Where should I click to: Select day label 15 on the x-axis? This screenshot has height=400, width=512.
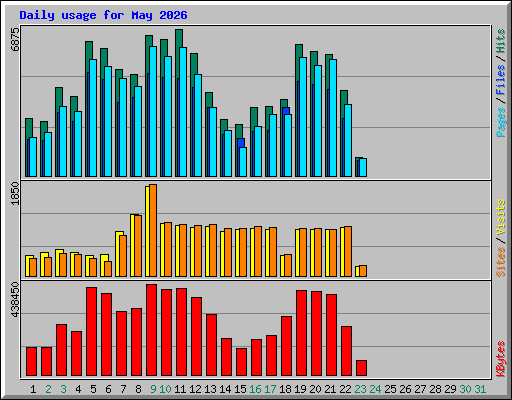[x=240, y=389]
